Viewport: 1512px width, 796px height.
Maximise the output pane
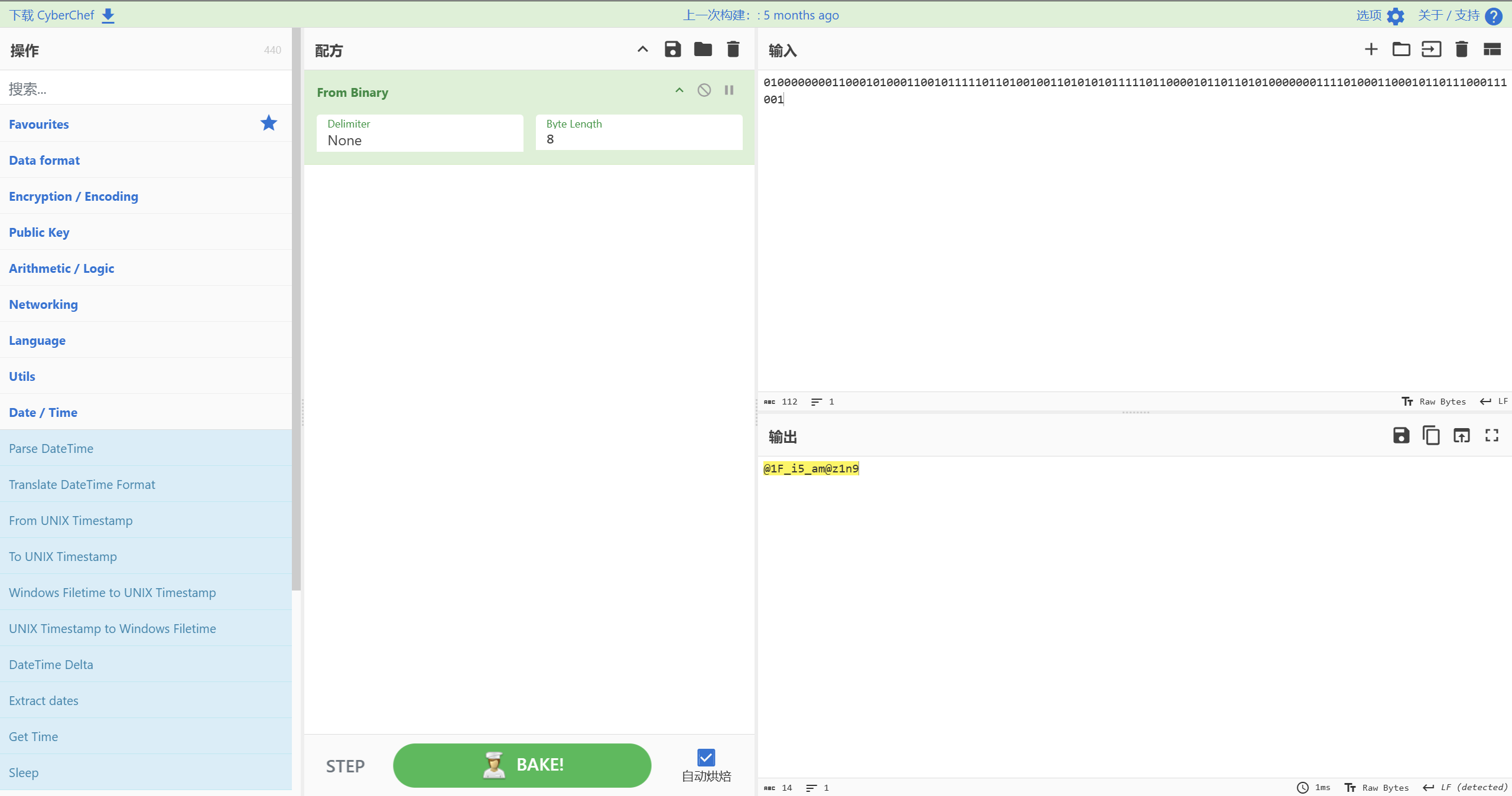tap(1492, 436)
